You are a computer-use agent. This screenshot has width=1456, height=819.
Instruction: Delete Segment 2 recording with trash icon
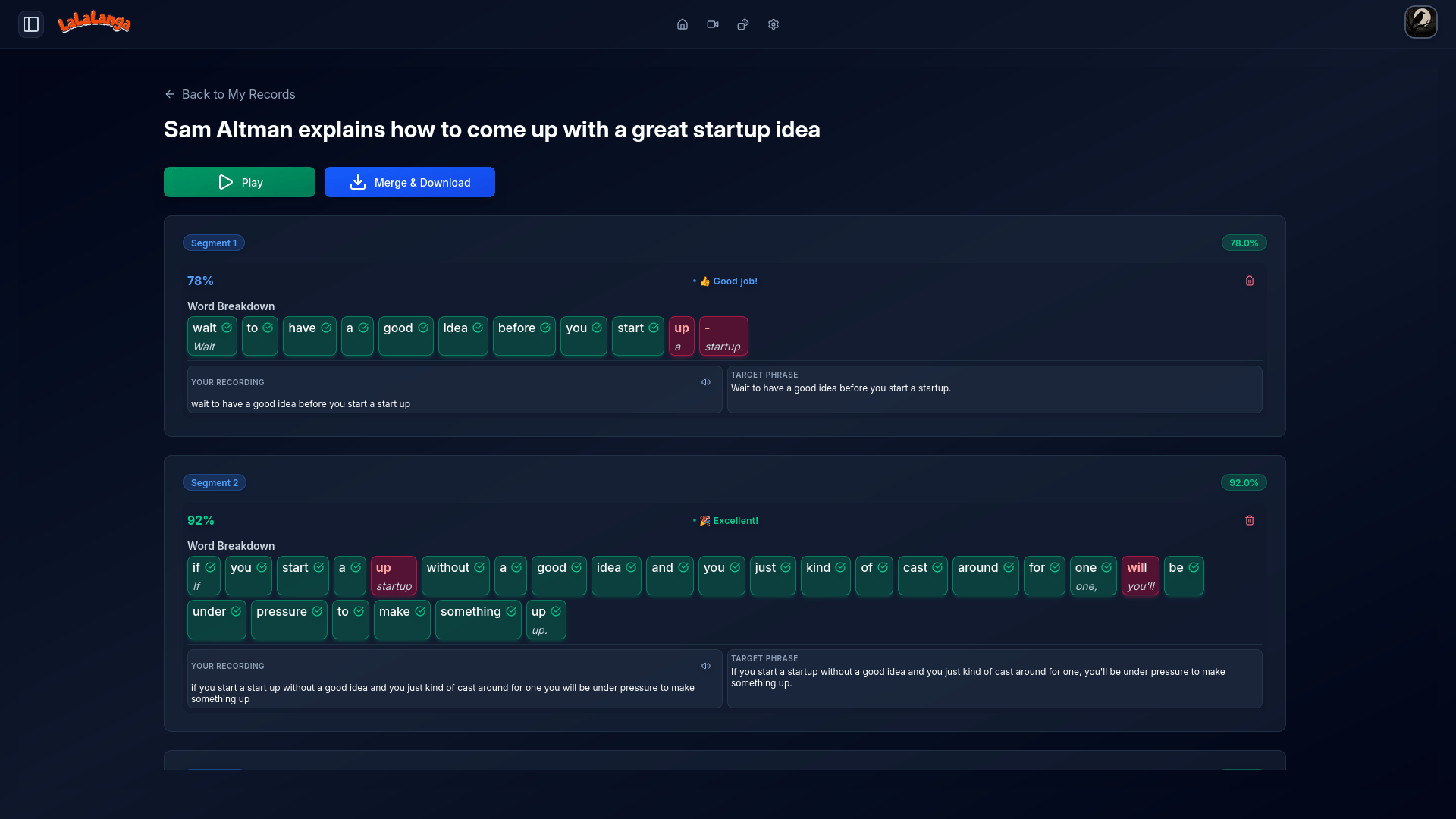[x=1250, y=520]
